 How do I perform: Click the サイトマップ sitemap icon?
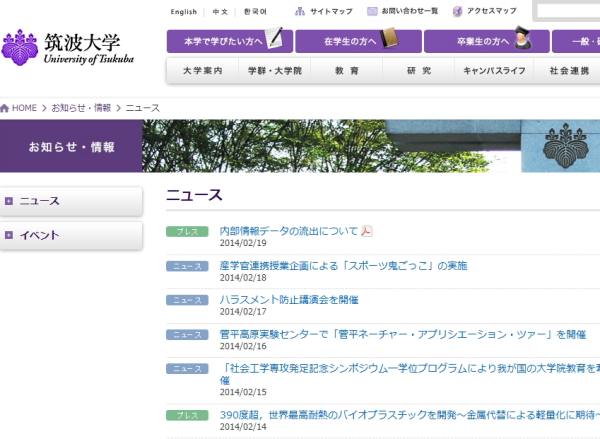[300, 12]
